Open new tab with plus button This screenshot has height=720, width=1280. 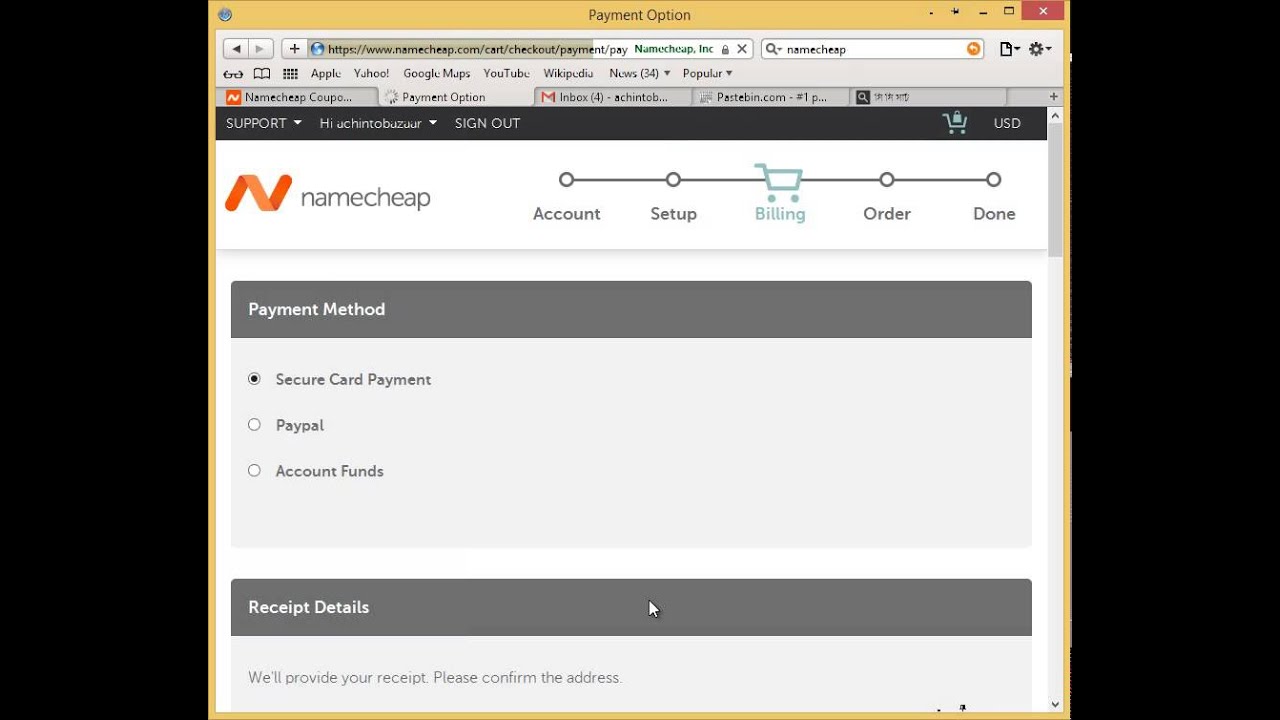click(x=1053, y=97)
